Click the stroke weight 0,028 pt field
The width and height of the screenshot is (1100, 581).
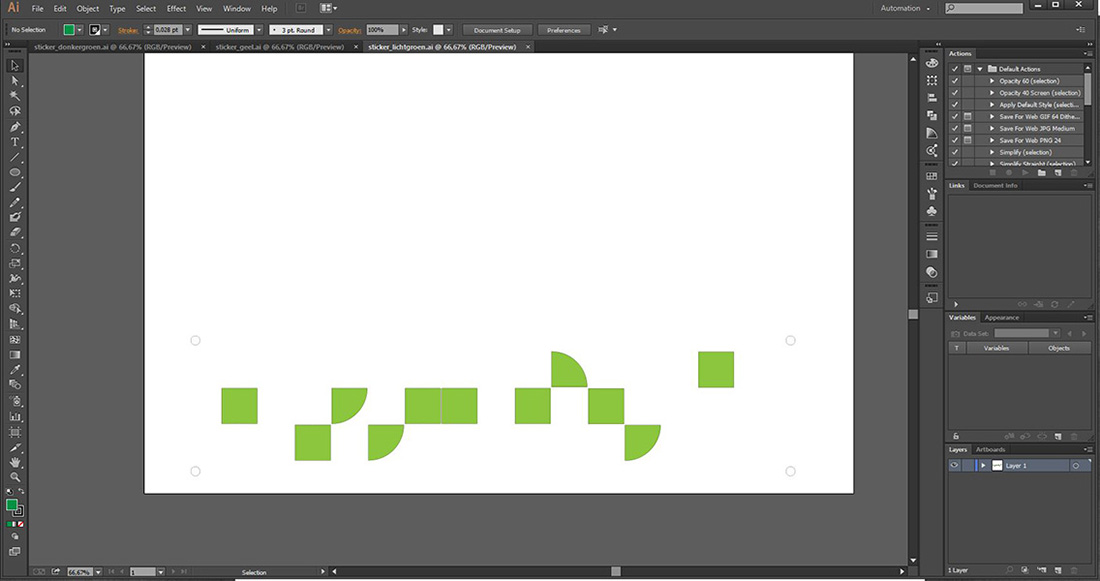point(168,29)
